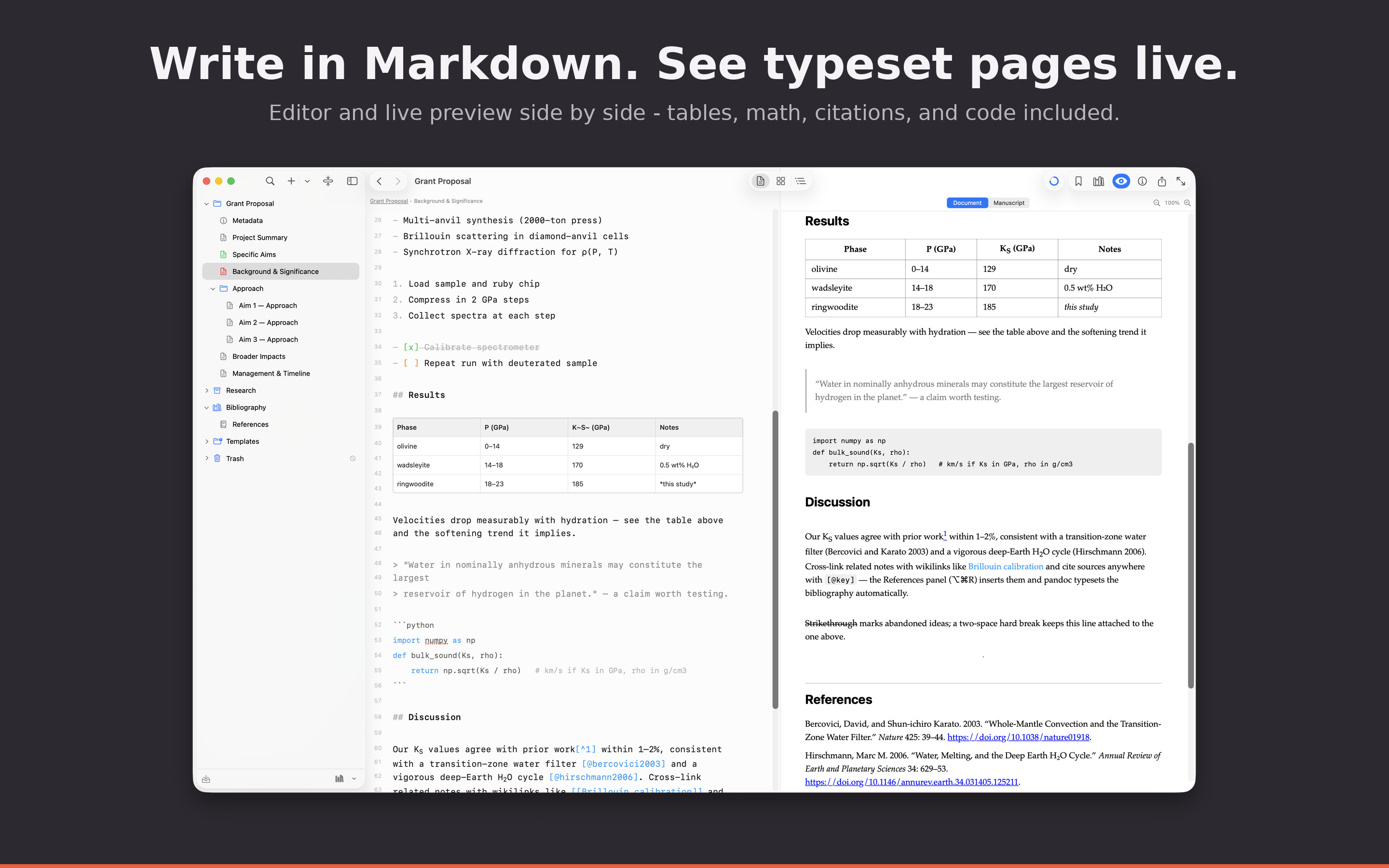Expand the Research folder
Viewport: 1389px width, 868px height.
(x=206, y=391)
